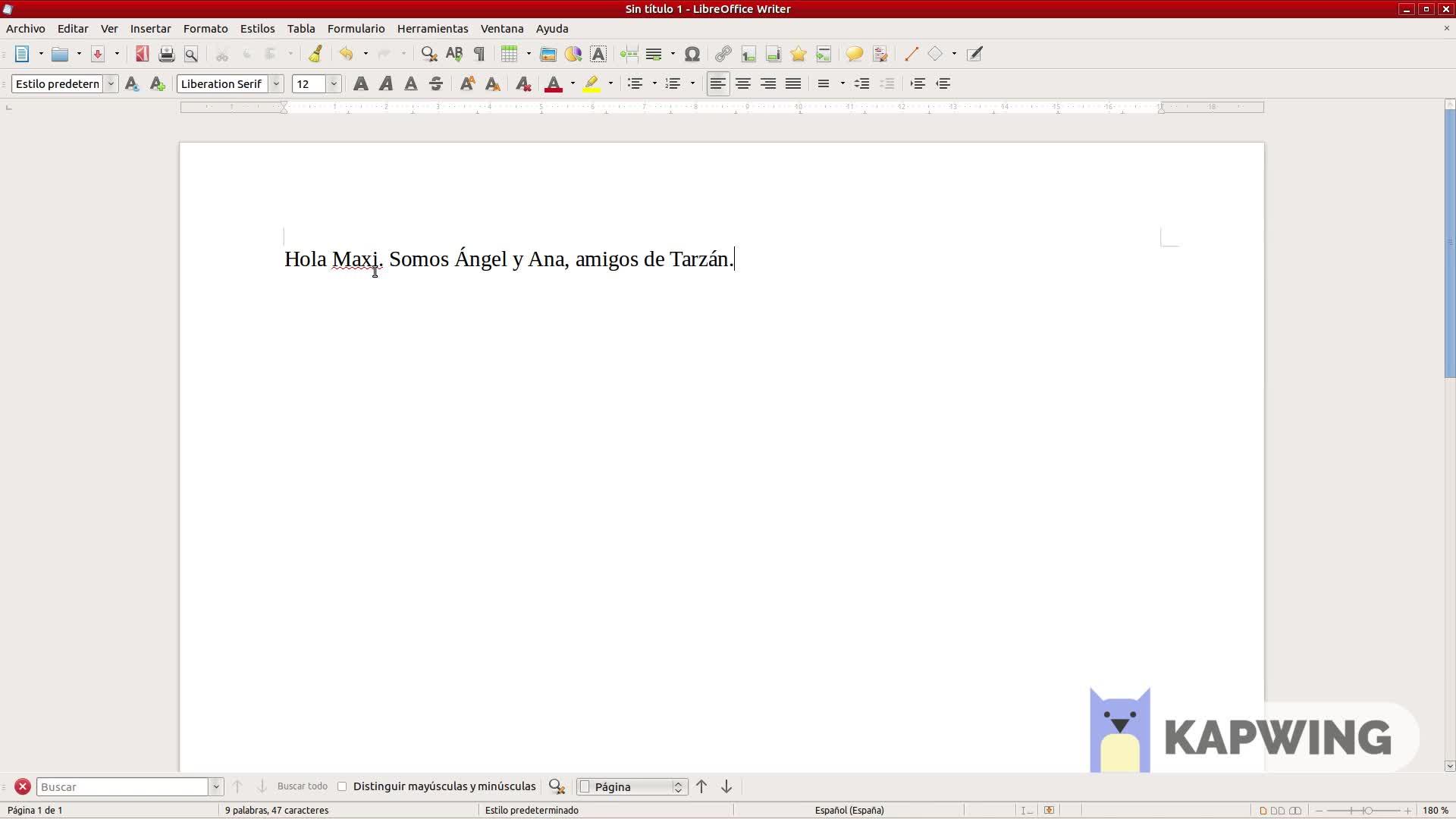Insert special character (Omega icon)
This screenshot has height=819, width=1456.
[x=692, y=54]
